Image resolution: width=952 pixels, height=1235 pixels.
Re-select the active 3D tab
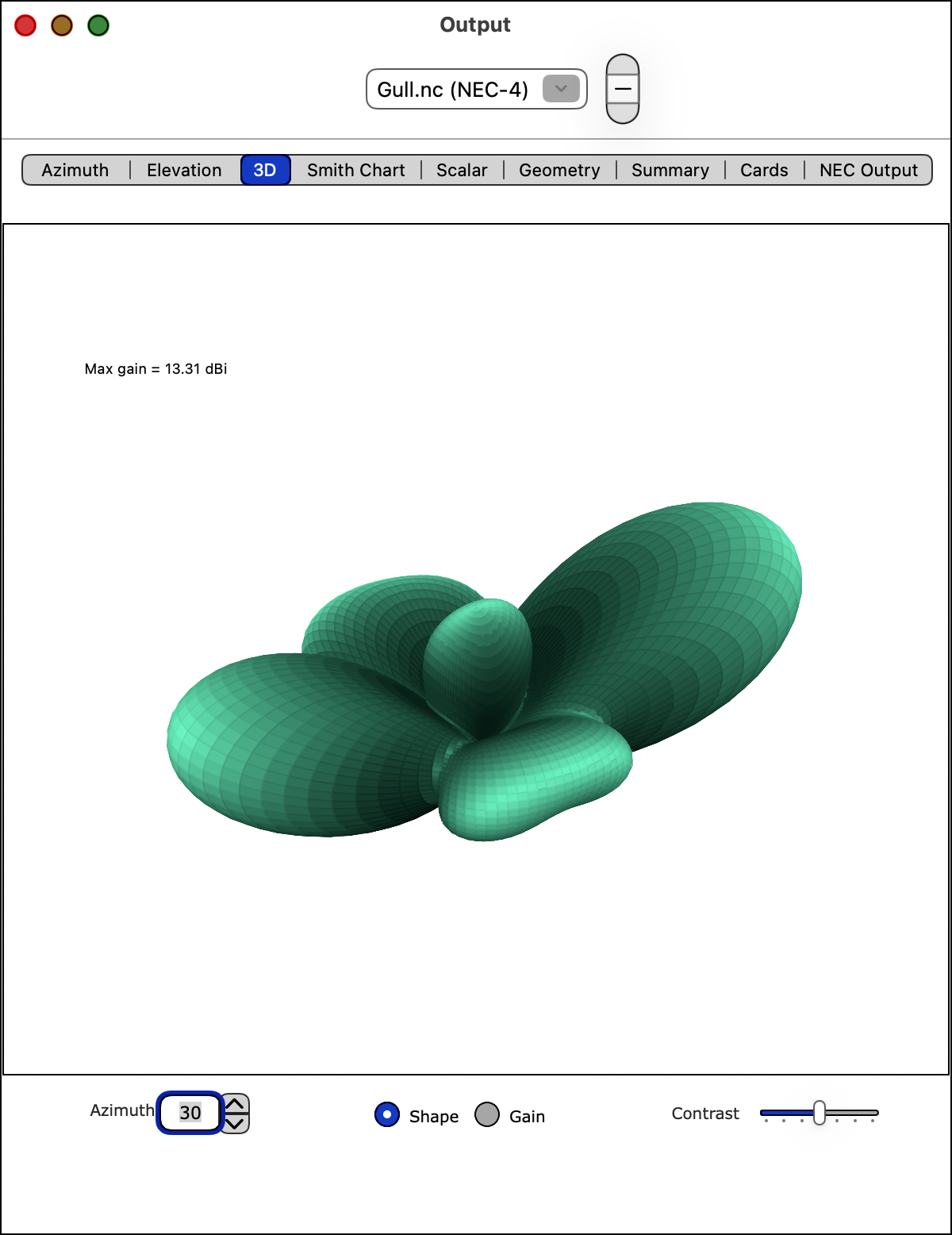pos(266,170)
